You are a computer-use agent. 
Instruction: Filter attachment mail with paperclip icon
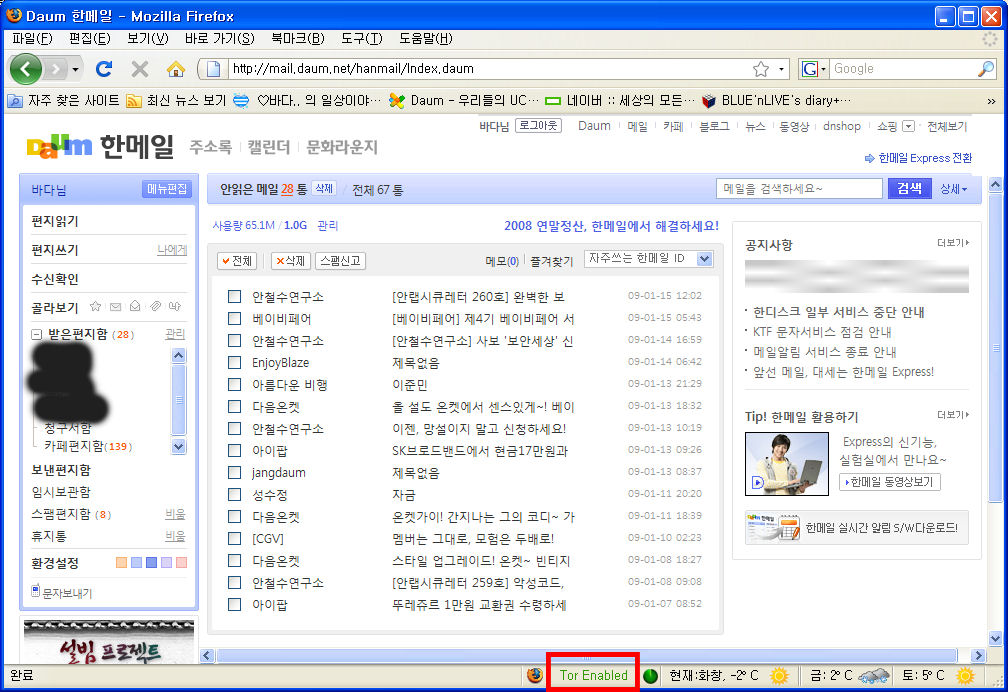tap(155, 307)
